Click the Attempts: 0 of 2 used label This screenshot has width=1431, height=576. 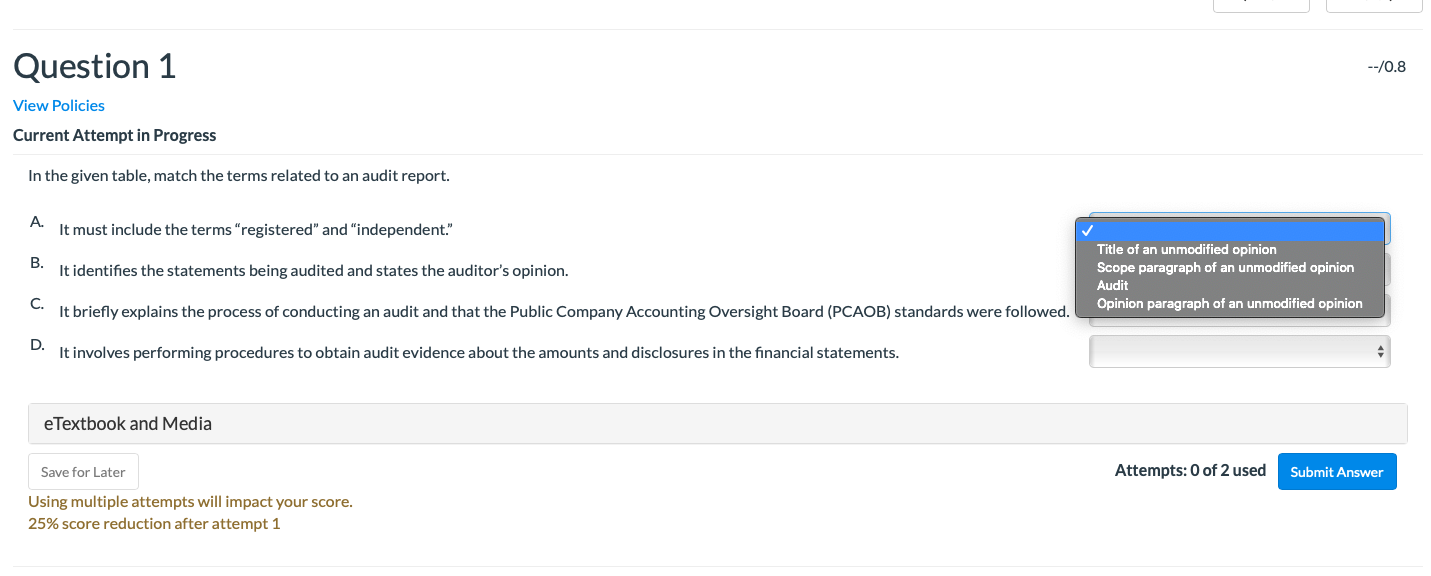tap(1190, 469)
